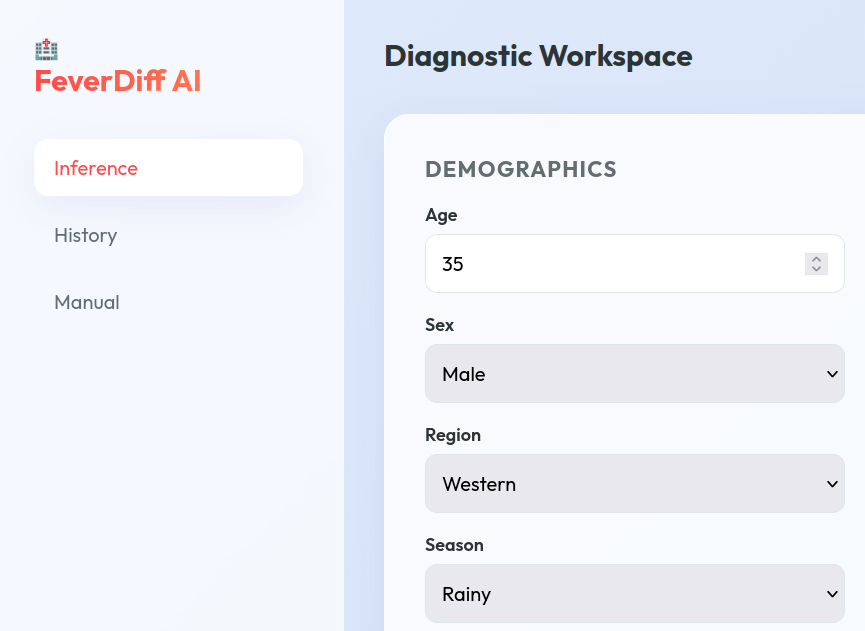The image size is (865, 631).
Task: Click the DEMOGRAPHICS section heading
Action: click(x=521, y=169)
